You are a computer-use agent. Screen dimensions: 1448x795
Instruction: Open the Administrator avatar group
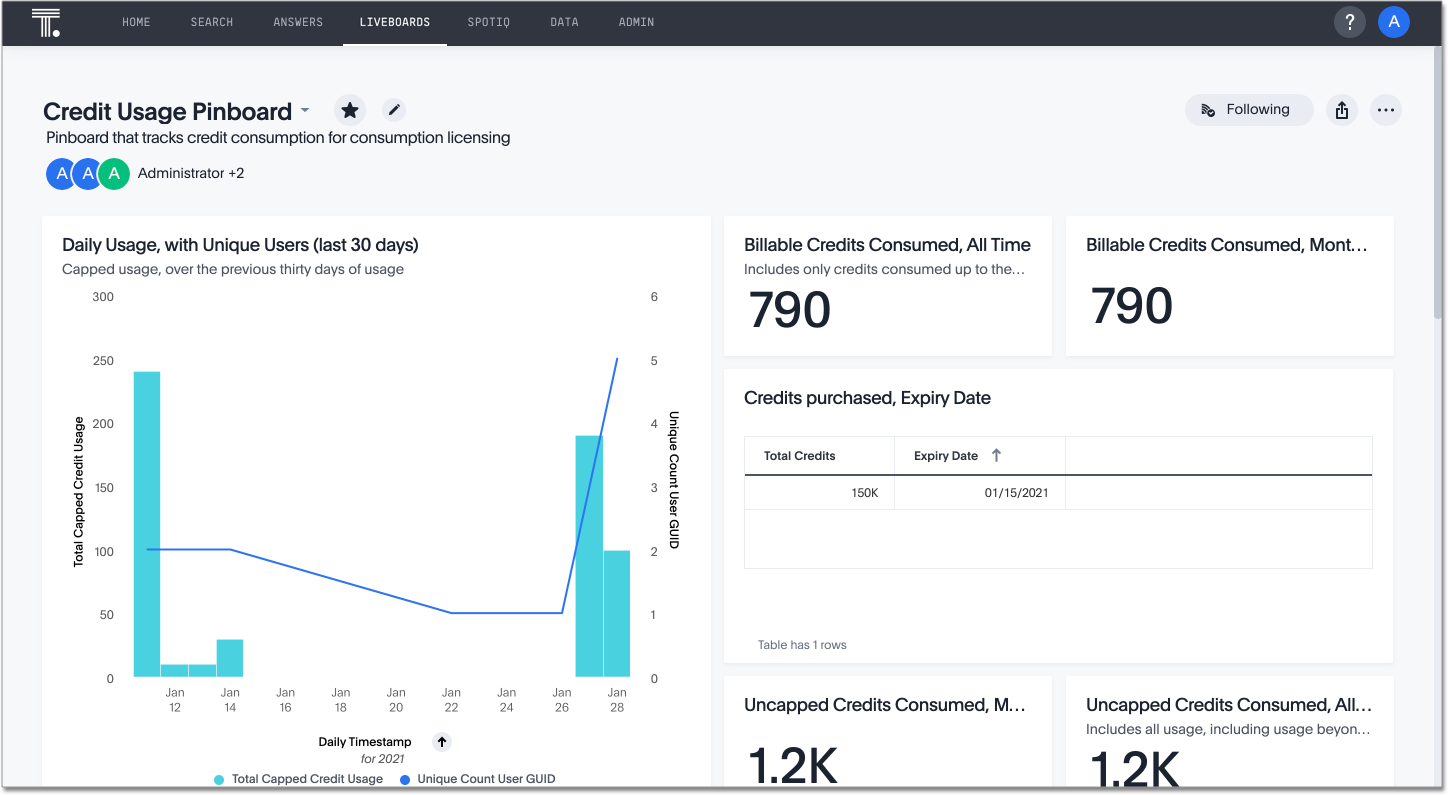tap(87, 173)
